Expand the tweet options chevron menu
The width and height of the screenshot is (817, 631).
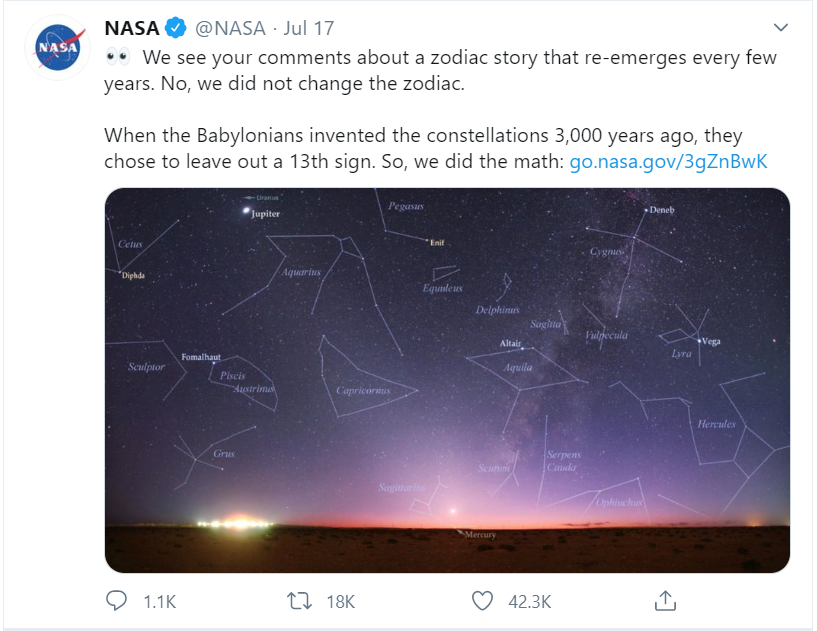[781, 27]
